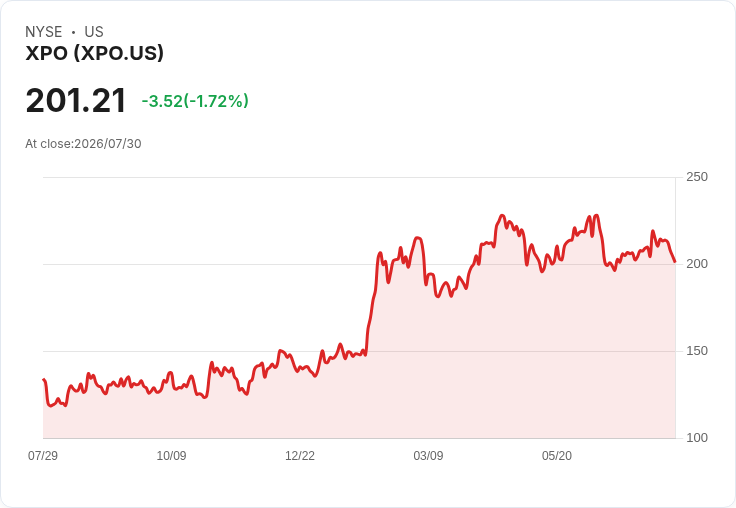The width and height of the screenshot is (736, 508).
Task: Click the US market label
Action: (94, 32)
